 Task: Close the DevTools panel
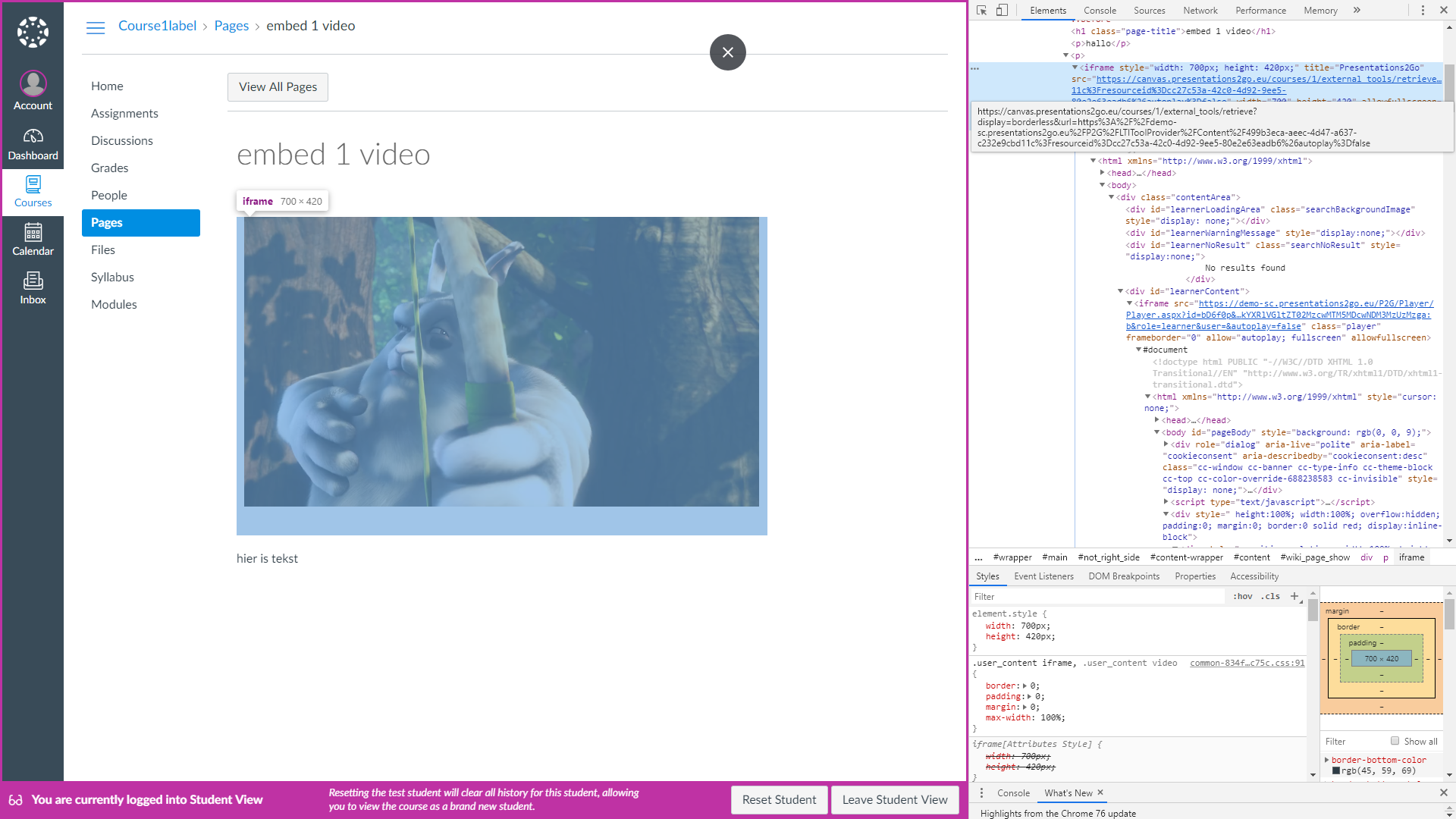pyautogui.click(x=1444, y=10)
